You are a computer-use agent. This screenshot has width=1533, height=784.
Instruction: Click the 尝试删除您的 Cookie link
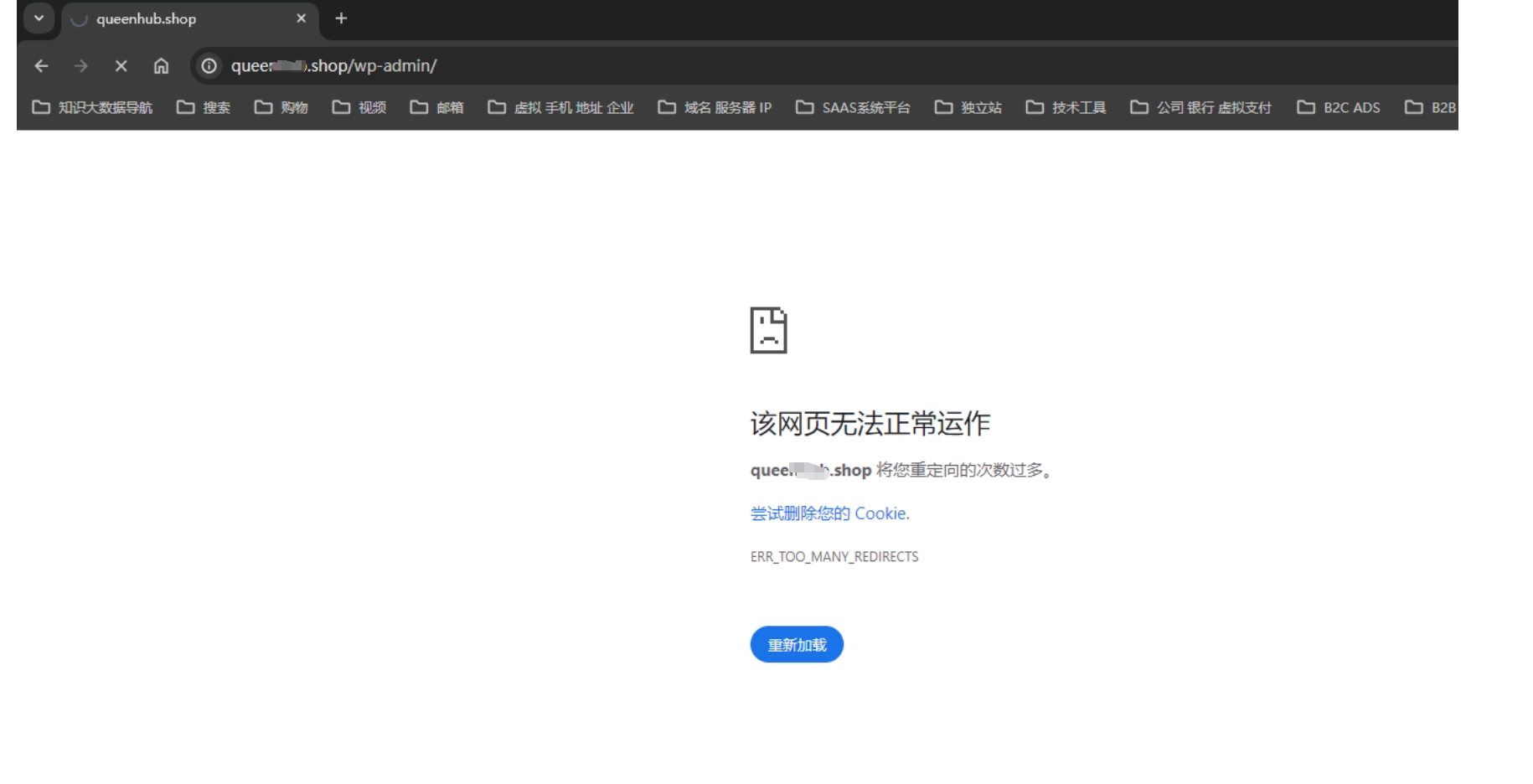click(x=829, y=513)
